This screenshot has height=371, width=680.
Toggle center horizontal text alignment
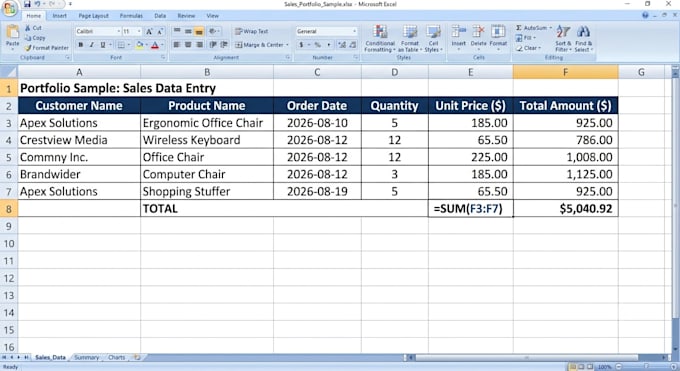click(x=188, y=45)
